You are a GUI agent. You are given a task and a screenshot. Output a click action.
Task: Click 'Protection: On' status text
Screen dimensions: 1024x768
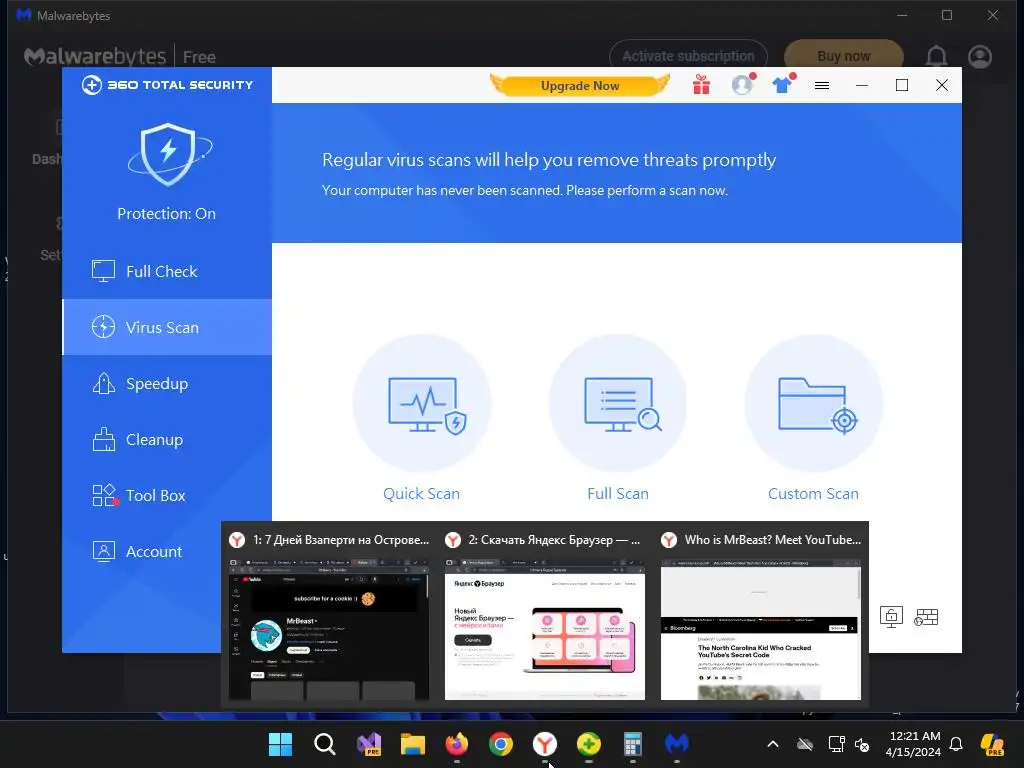[x=167, y=214]
